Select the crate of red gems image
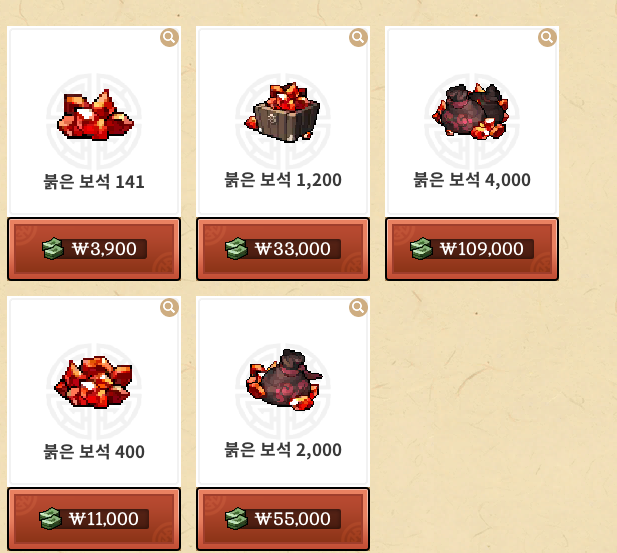The image size is (617, 553). click(x=282, y=112)
